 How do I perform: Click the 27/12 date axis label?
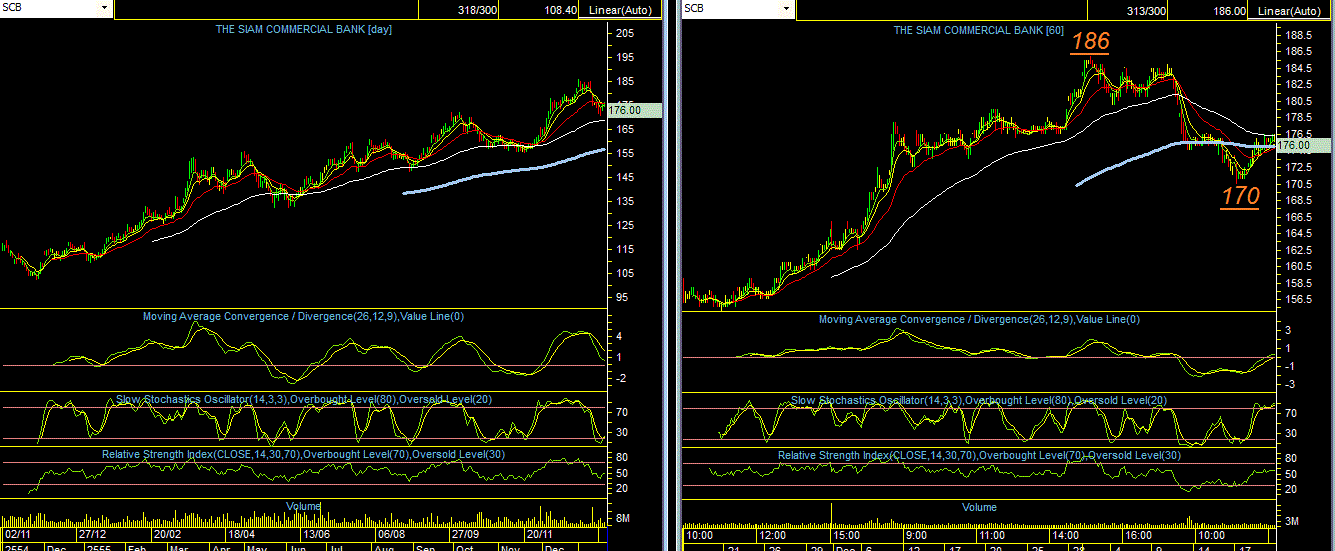tap(91, 535)
